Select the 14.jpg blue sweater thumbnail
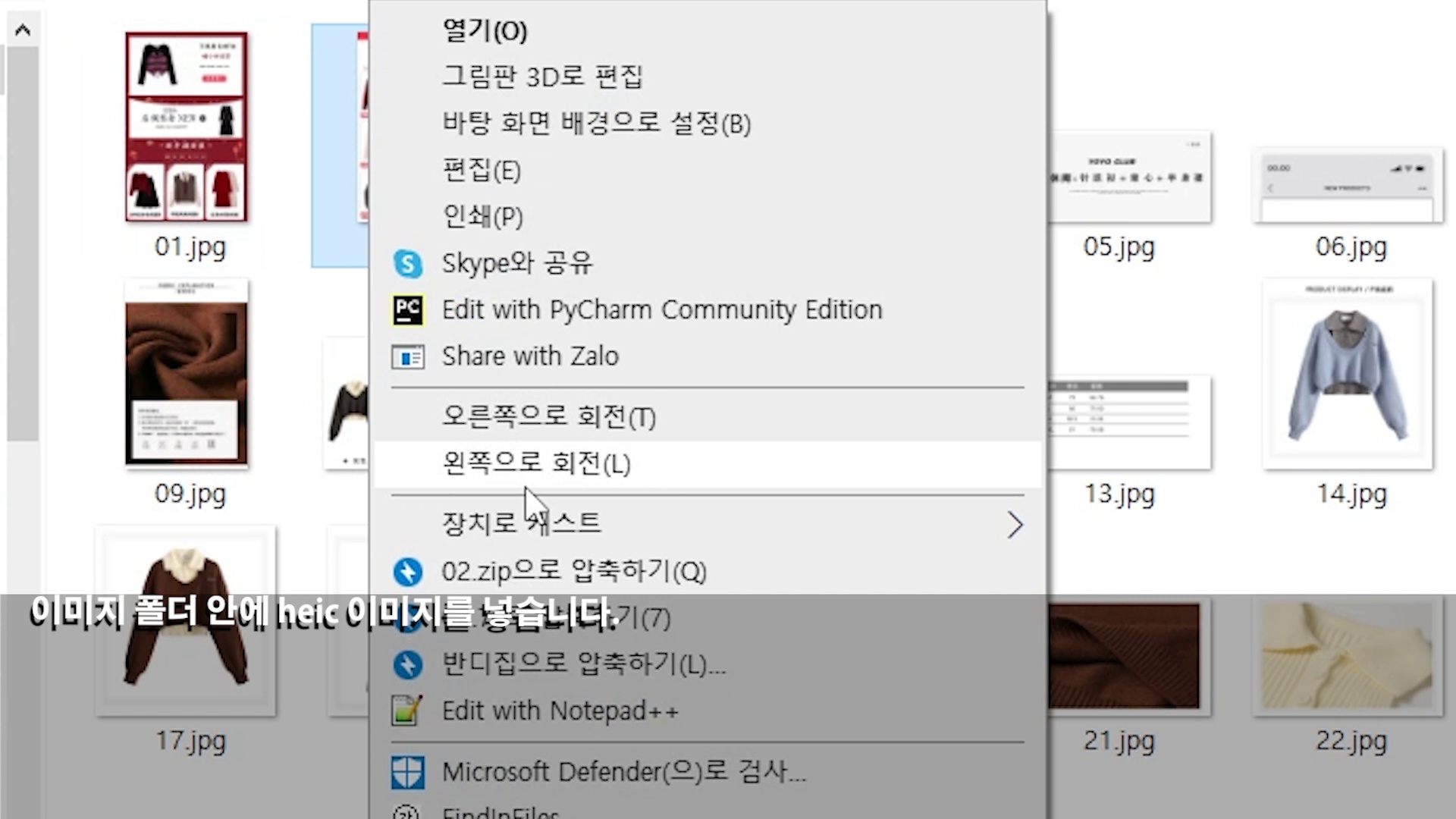The height and width of the screenshot is (819, 1456). (x=1348, y=375)
